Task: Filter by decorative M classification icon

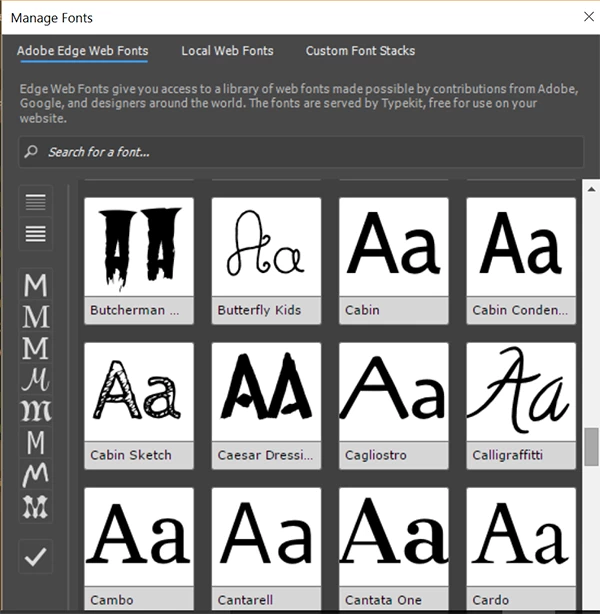Action: (36, 506)
